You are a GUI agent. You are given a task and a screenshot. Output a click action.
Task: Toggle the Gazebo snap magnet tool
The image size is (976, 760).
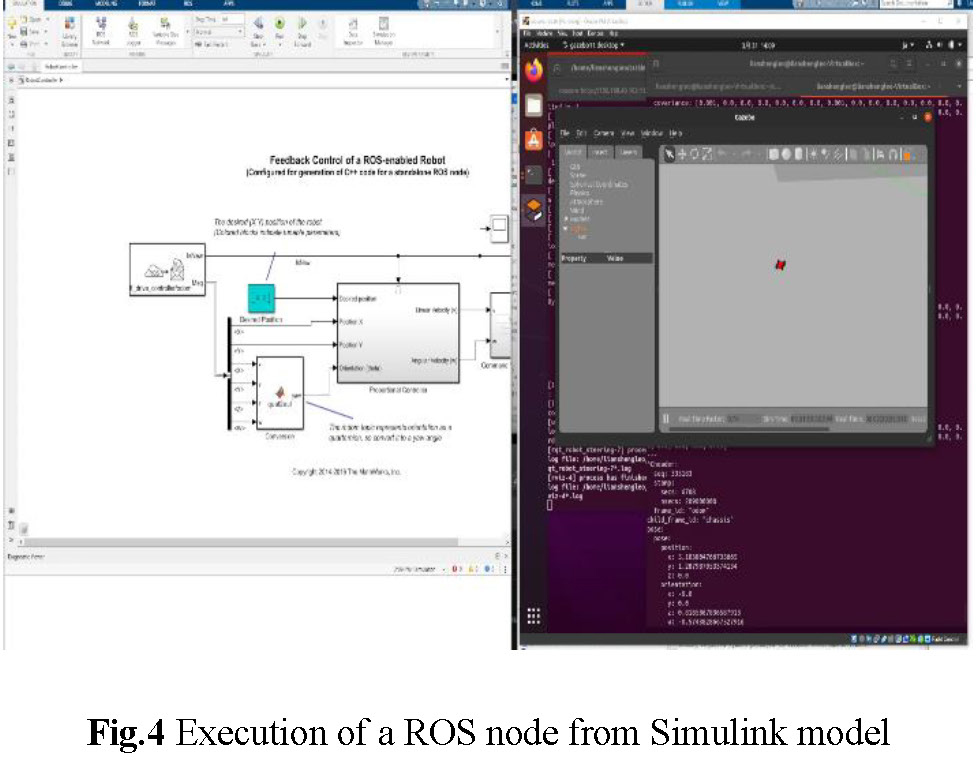893,154
